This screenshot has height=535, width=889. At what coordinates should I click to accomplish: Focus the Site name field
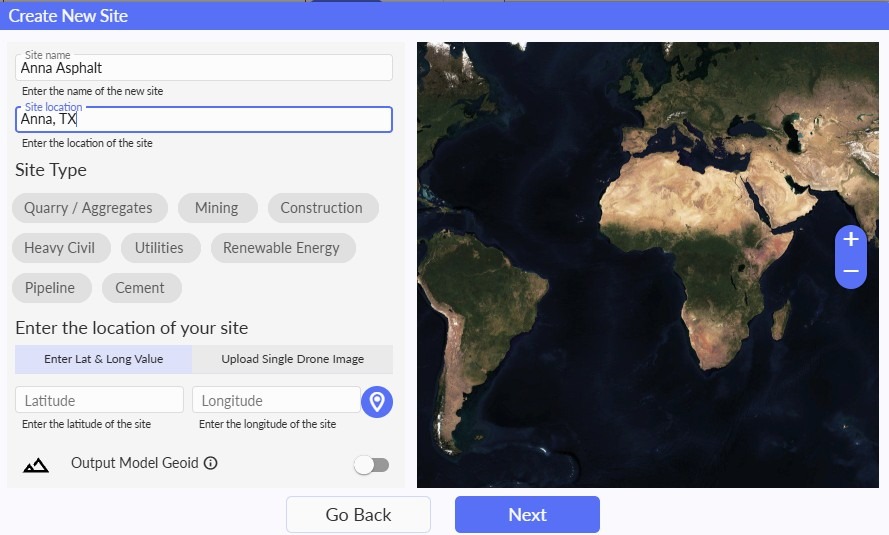pyautogui.click(x=204, y=67)
